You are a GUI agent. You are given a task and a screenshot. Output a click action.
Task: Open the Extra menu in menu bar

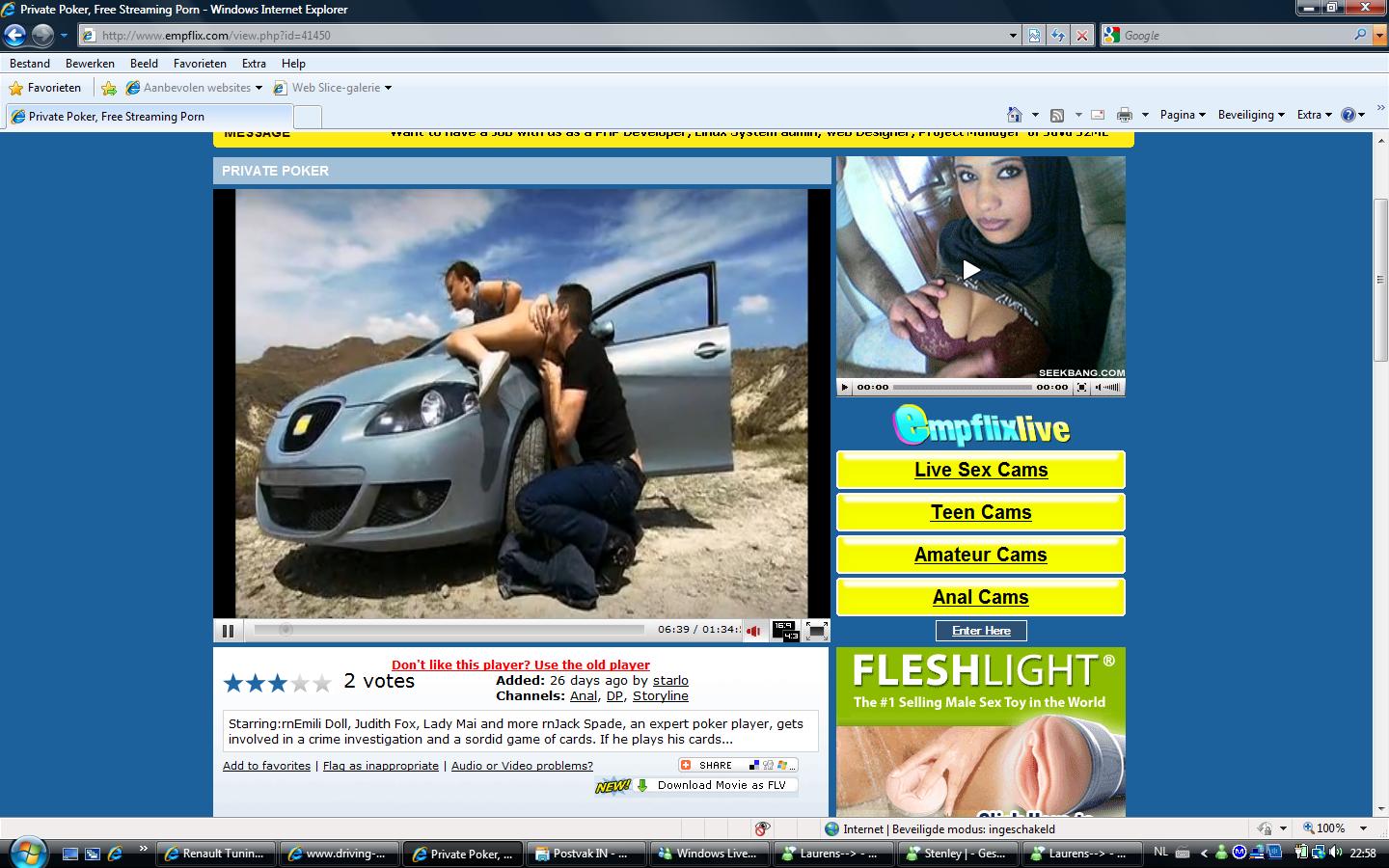(254, 64)
